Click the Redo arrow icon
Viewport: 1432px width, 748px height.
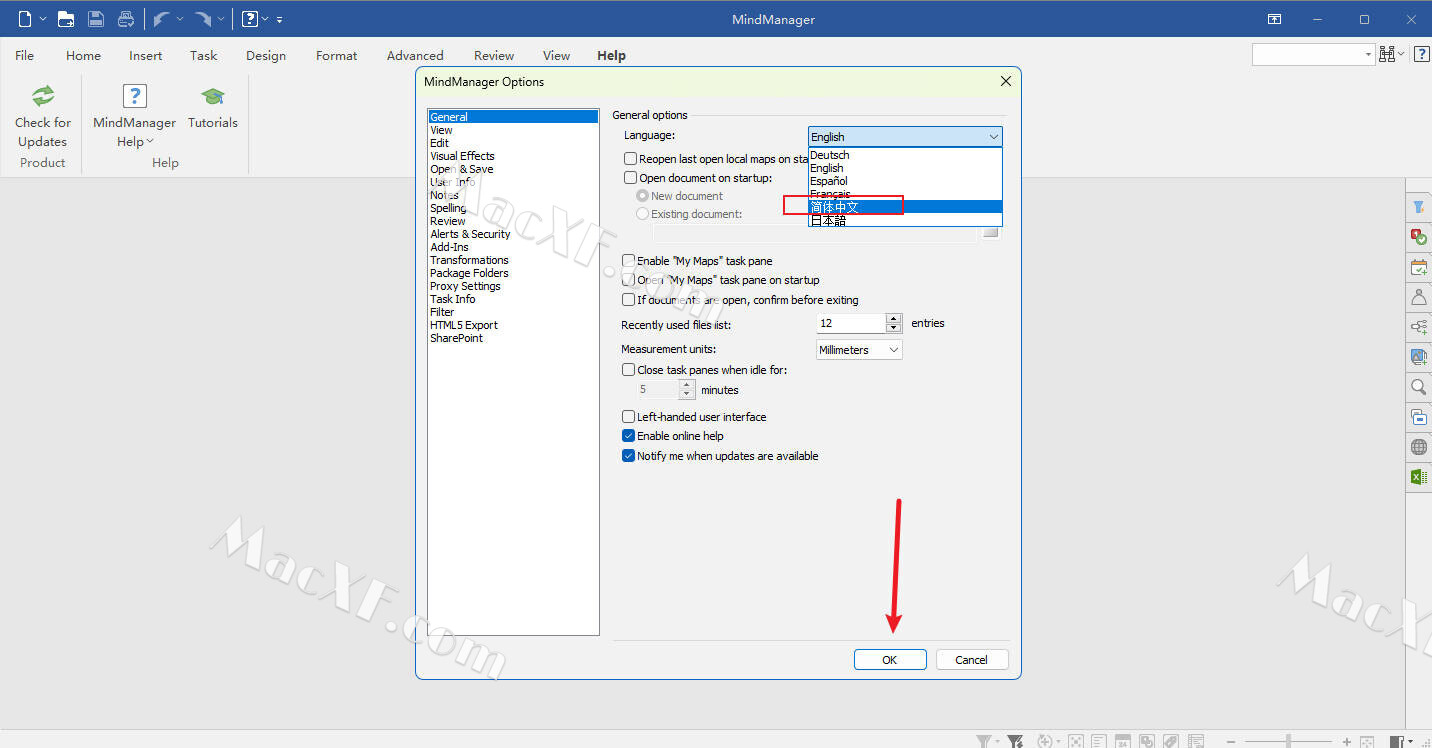click(x=202, y=18)
